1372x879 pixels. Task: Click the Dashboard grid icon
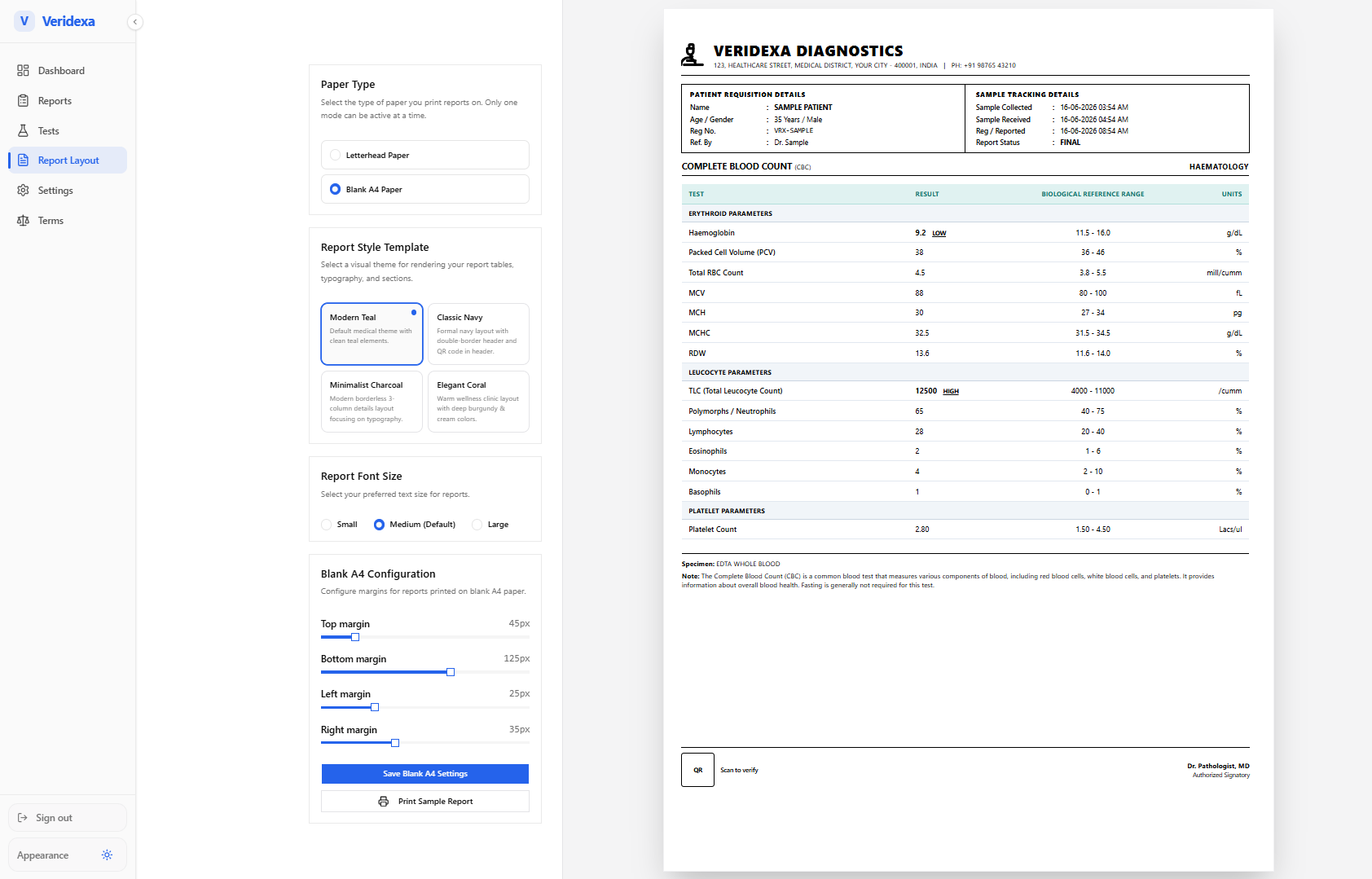pyautogui.click(x=23, y=71)
